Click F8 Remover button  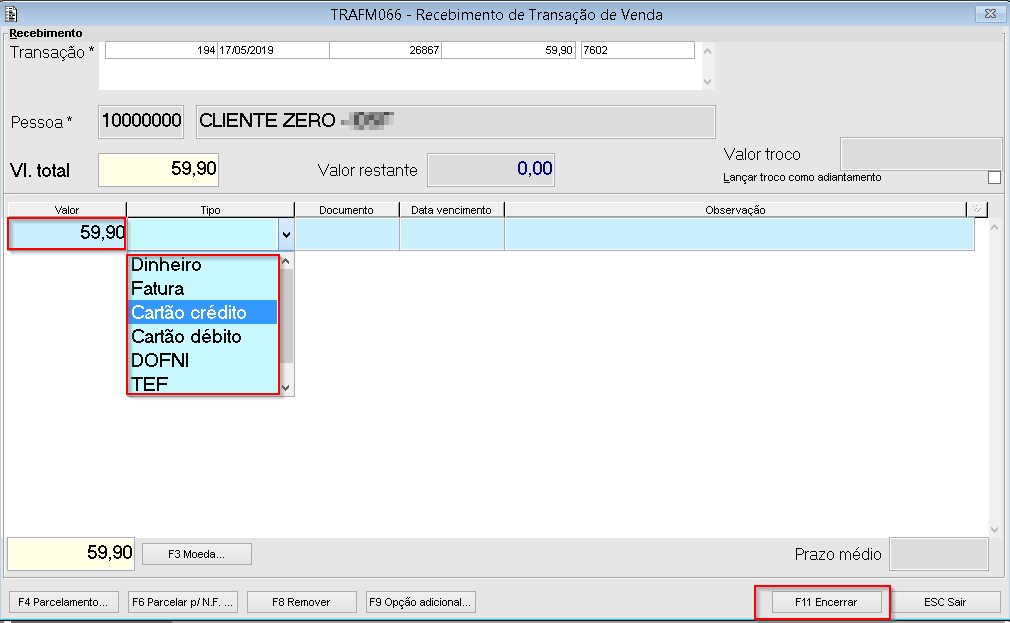(x=301, y=602)
